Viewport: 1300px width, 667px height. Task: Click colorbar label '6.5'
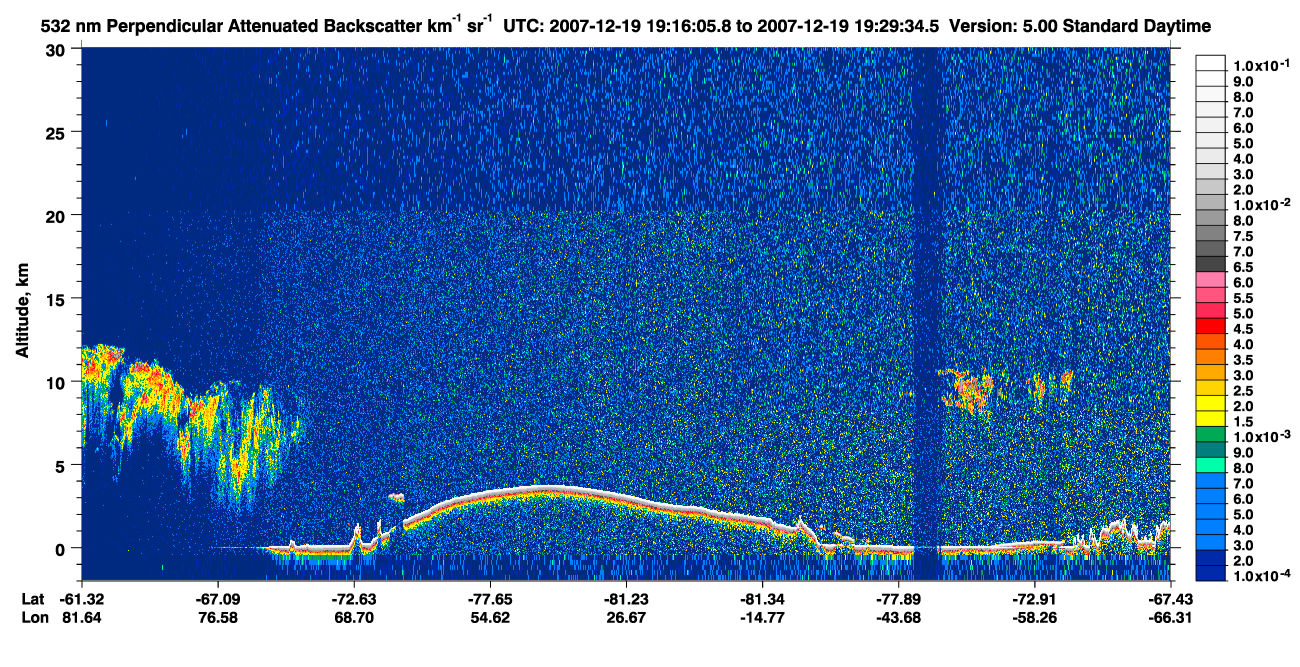pyautogui.click(x=1245, y=267)
